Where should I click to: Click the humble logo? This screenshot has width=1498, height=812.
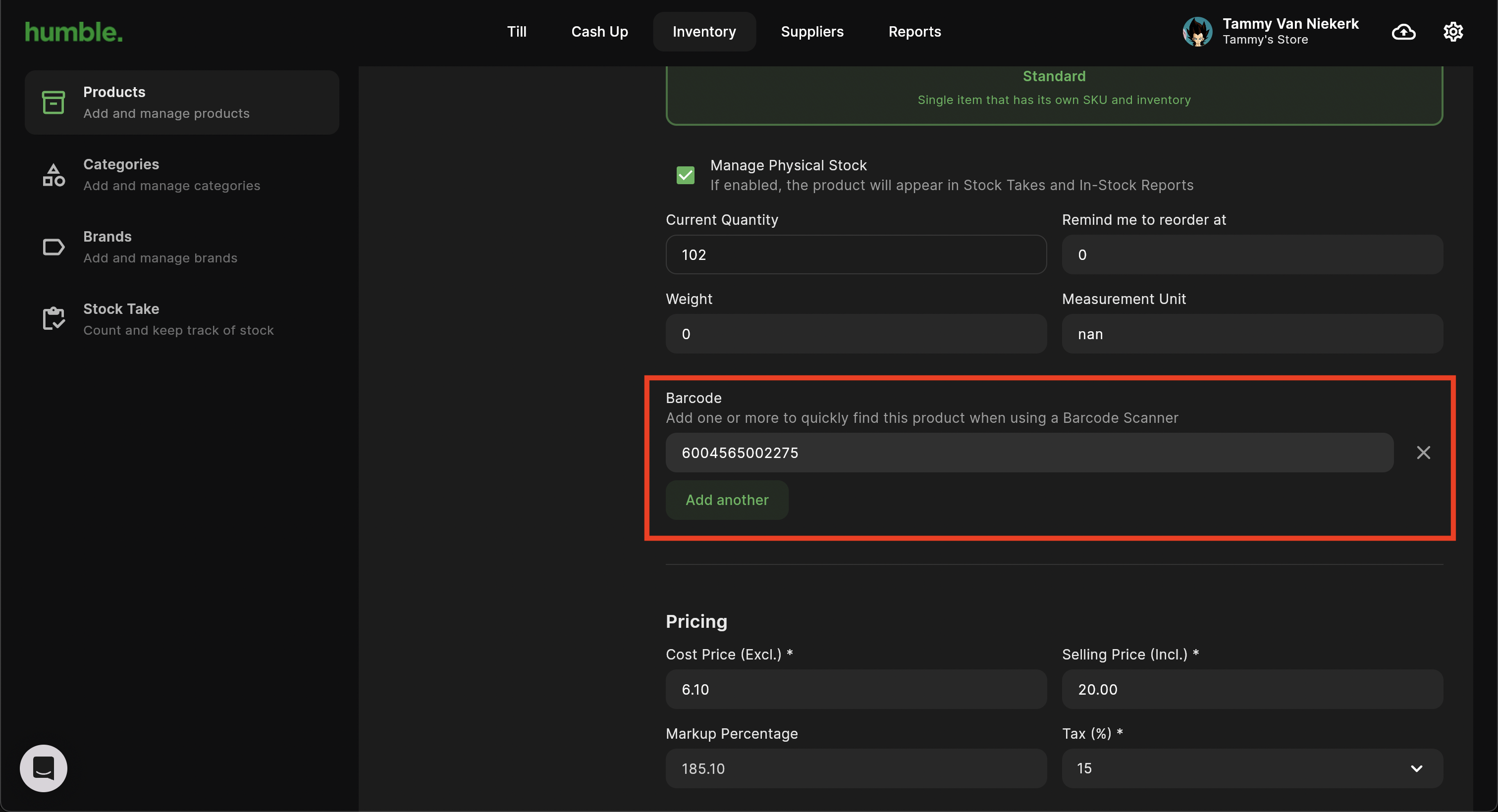(74, 32)
